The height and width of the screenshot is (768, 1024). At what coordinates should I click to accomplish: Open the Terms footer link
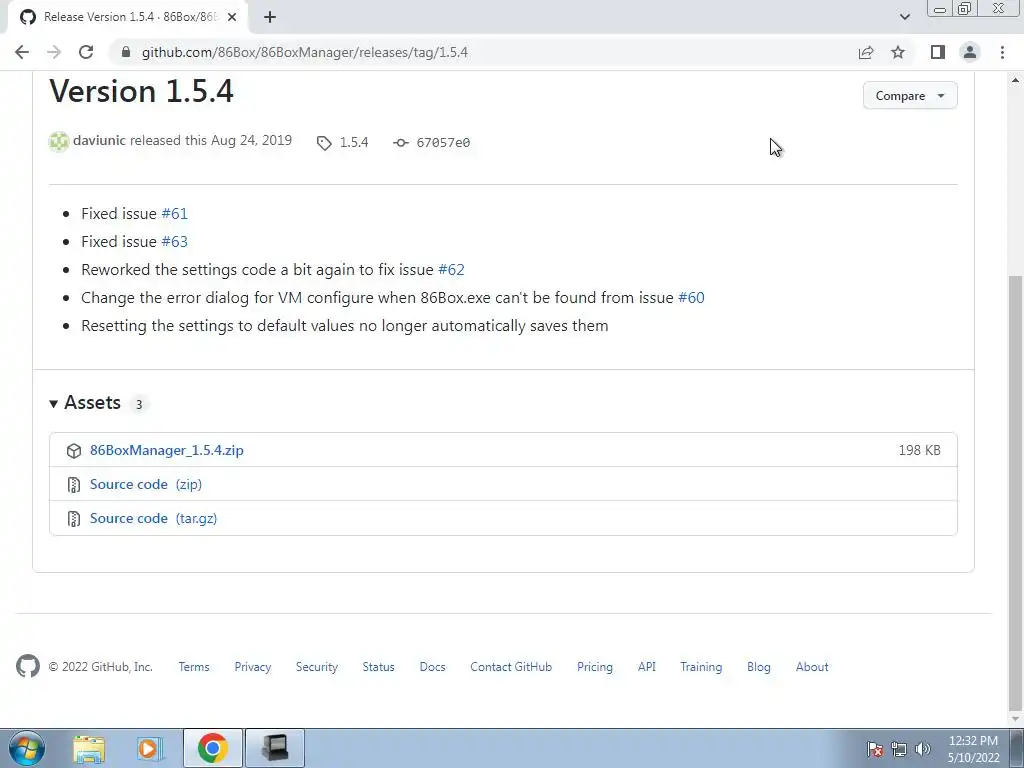coord(194,667)
